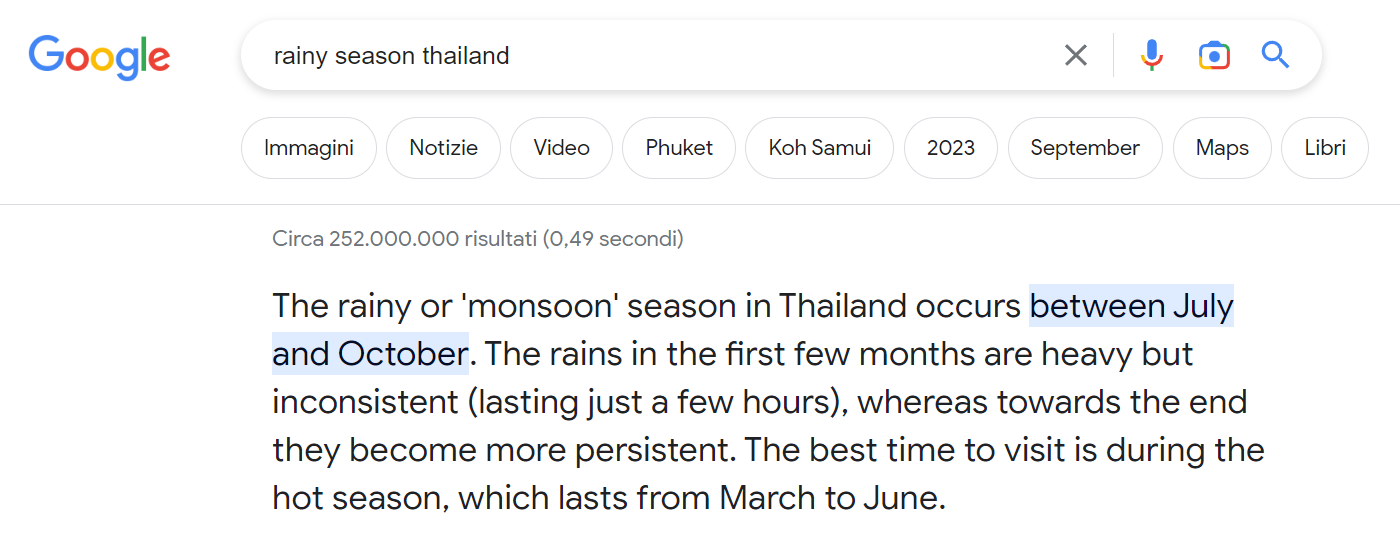Click the blue magnifying glass search button

[1275, 55]
